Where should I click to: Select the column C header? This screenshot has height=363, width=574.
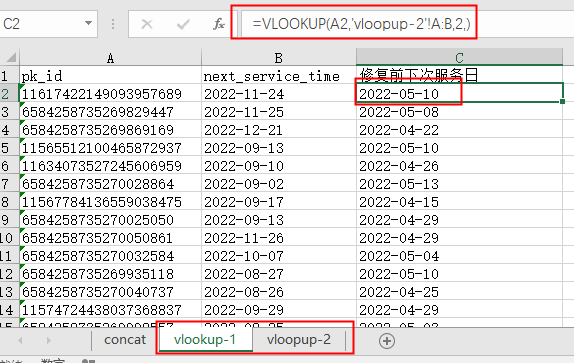[x=459, y=57]
